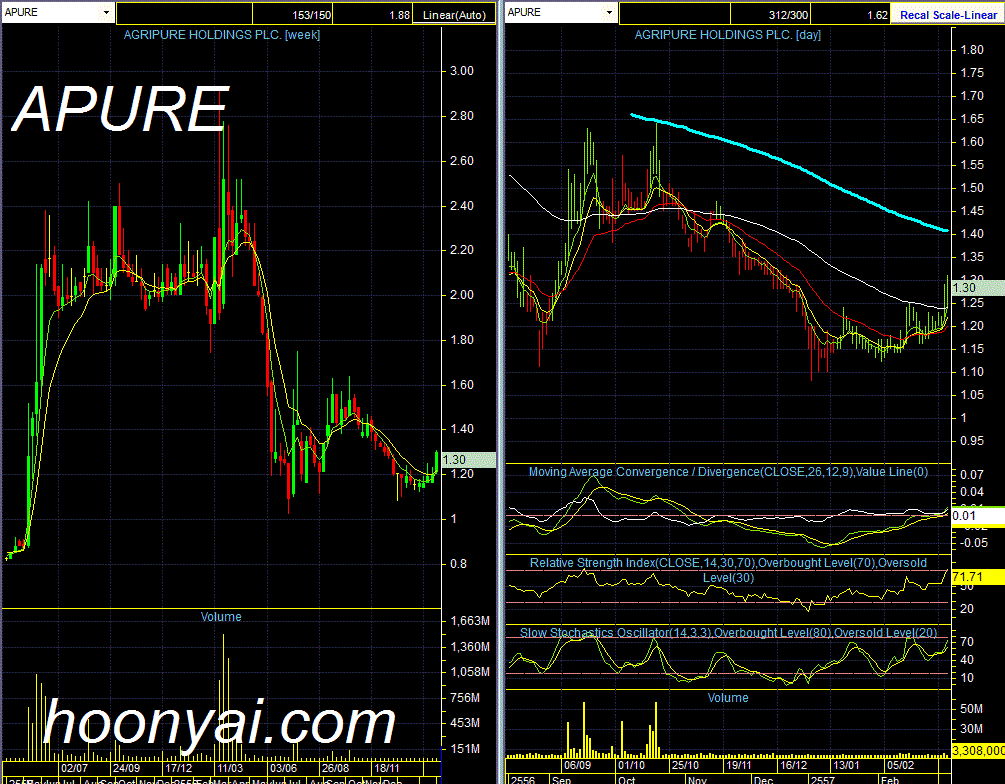Click the 06/09 date marker on daily timeline
Image resolution: width=1005 pixels, height=784 pixels.
[577, 765]
